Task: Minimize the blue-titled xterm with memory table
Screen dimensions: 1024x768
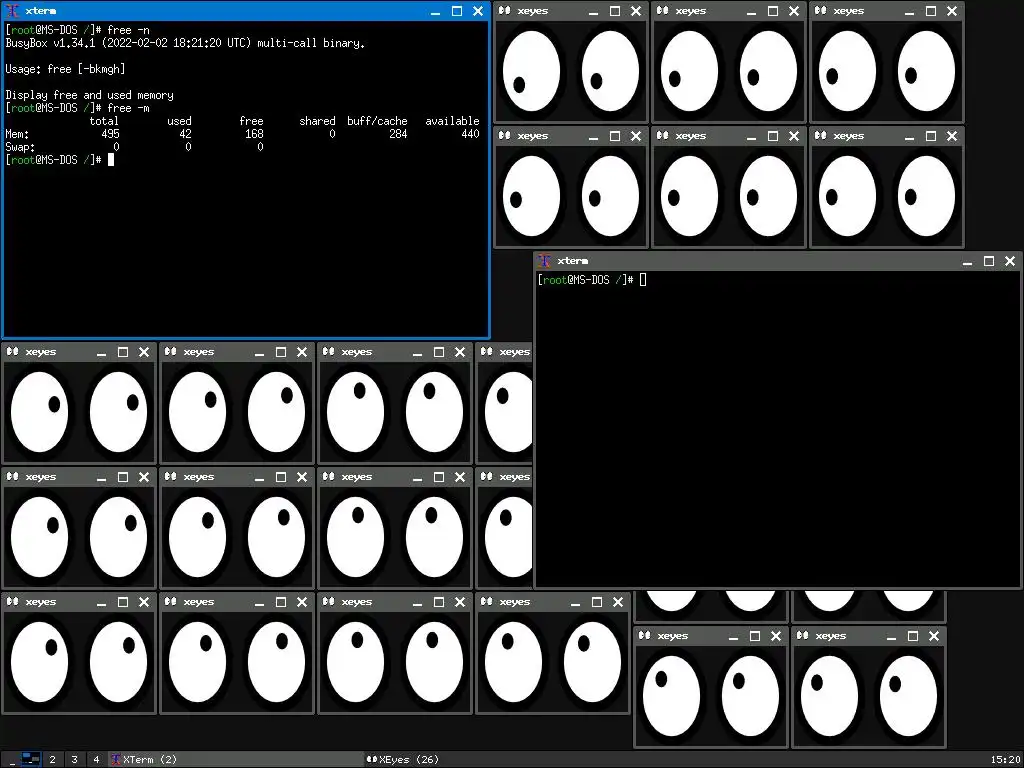Action: pos(436,11)
